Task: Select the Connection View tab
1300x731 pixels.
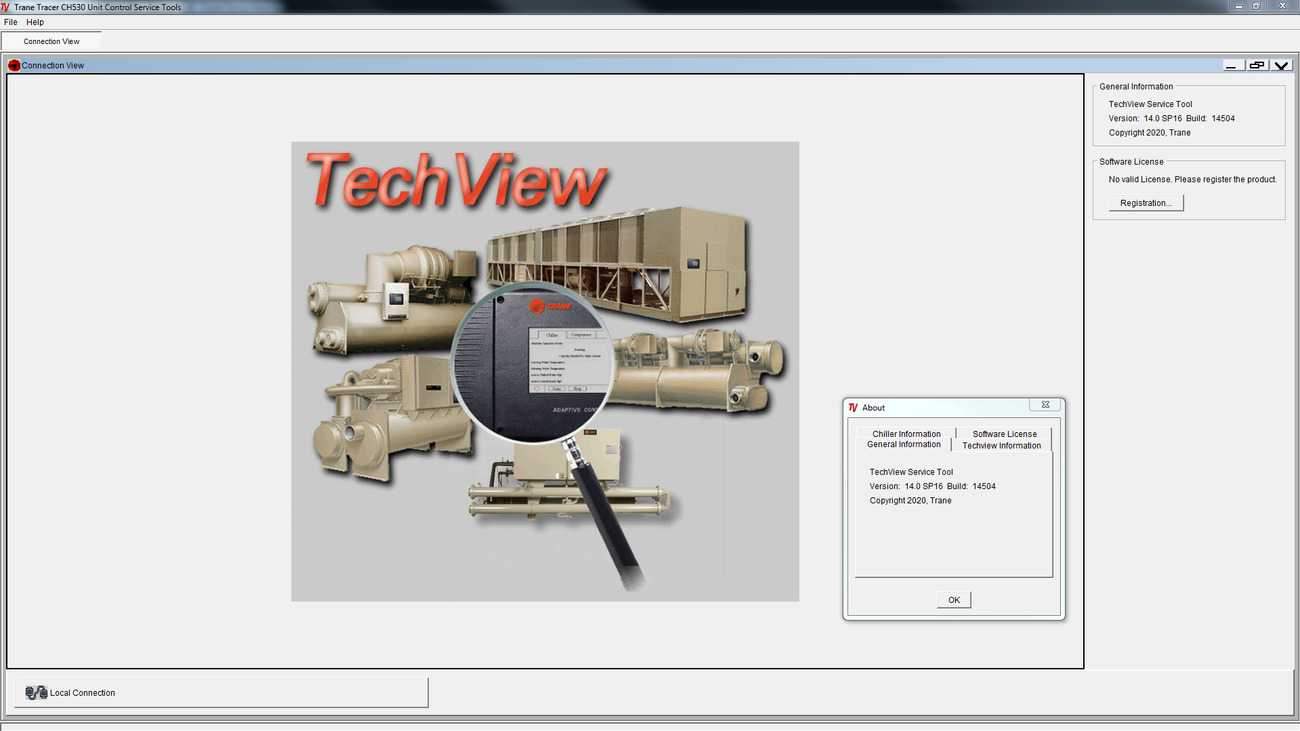Action: 51,41
